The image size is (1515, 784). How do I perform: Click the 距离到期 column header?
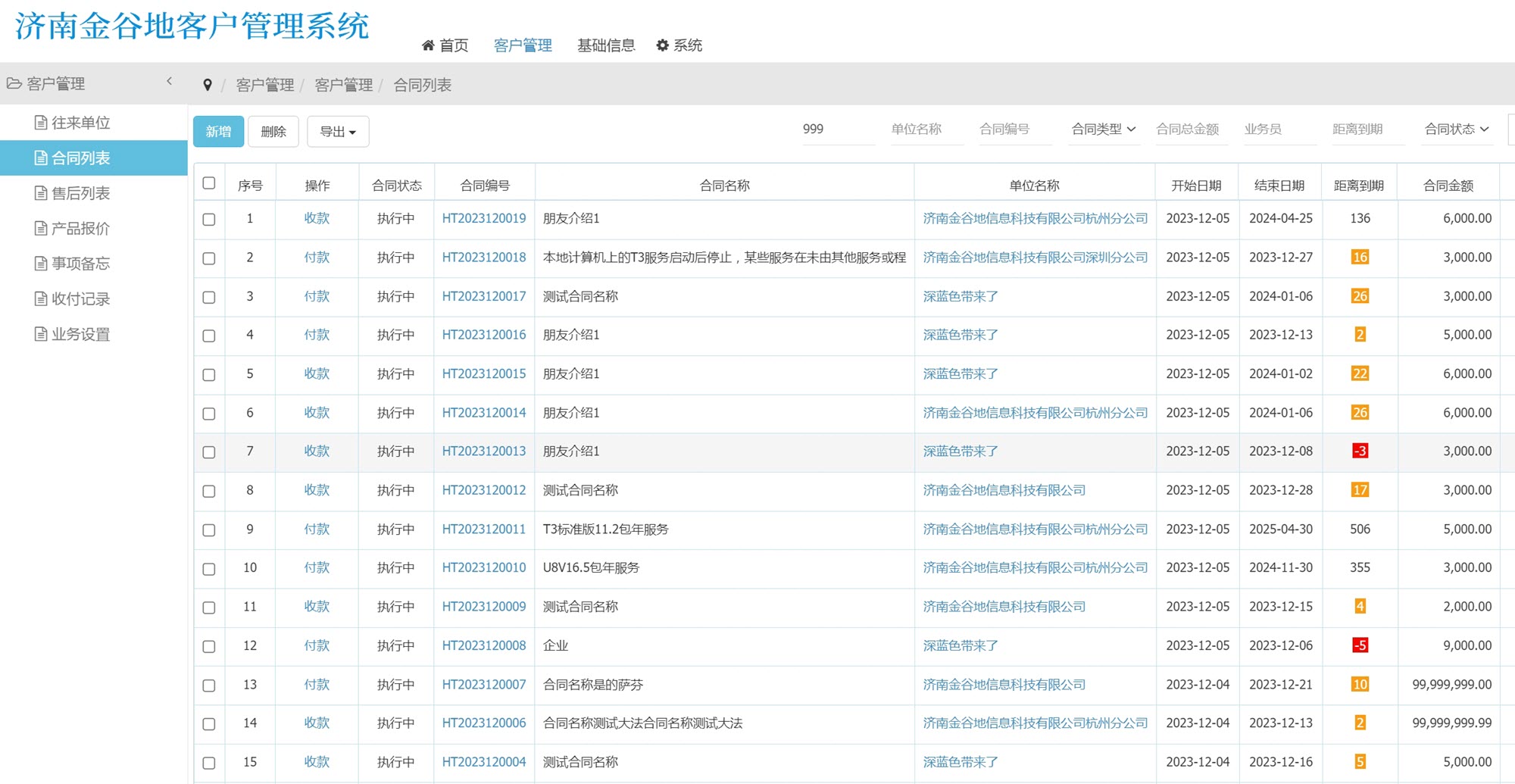(x=1359, y=185)
